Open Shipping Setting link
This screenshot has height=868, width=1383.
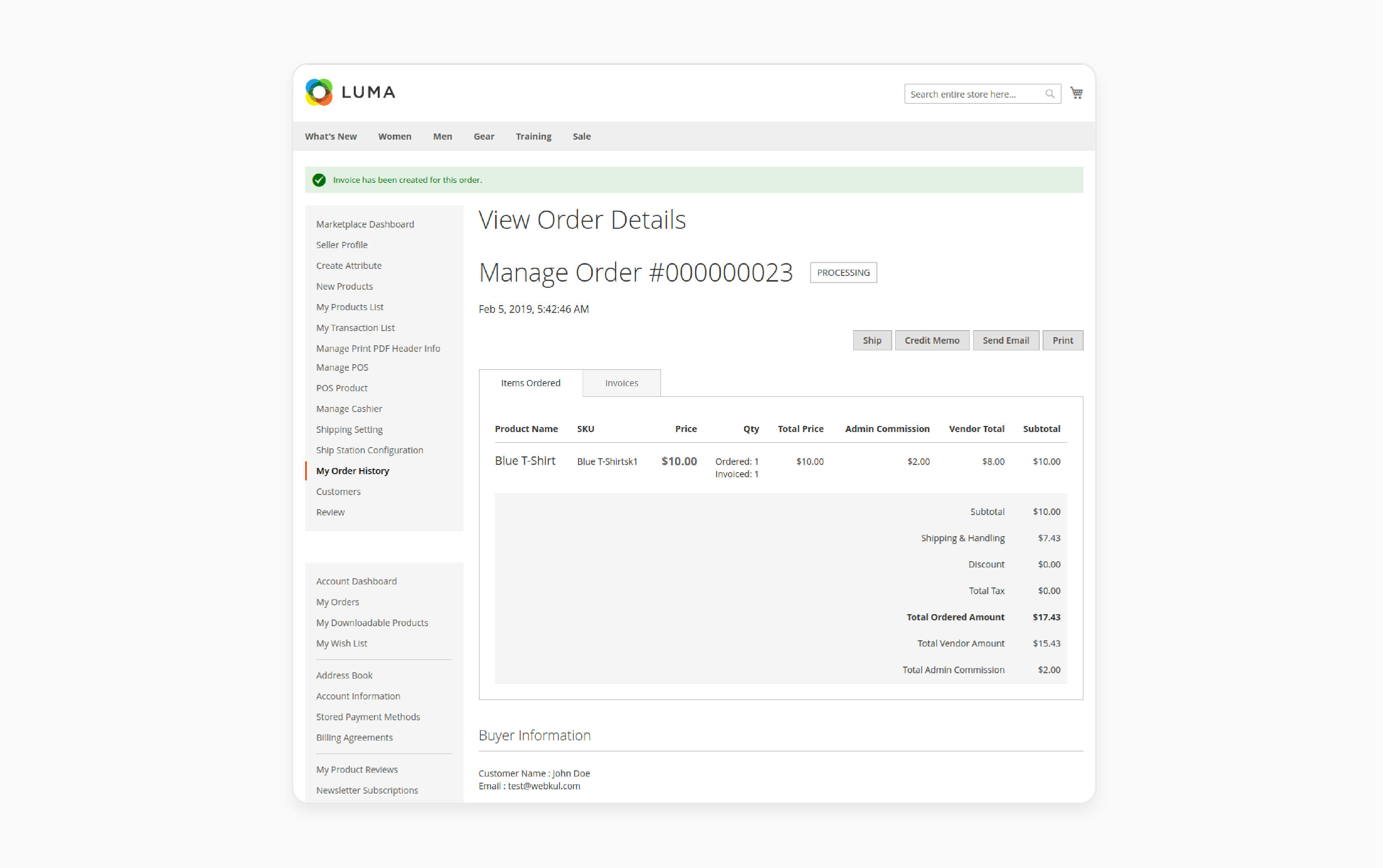349,429
